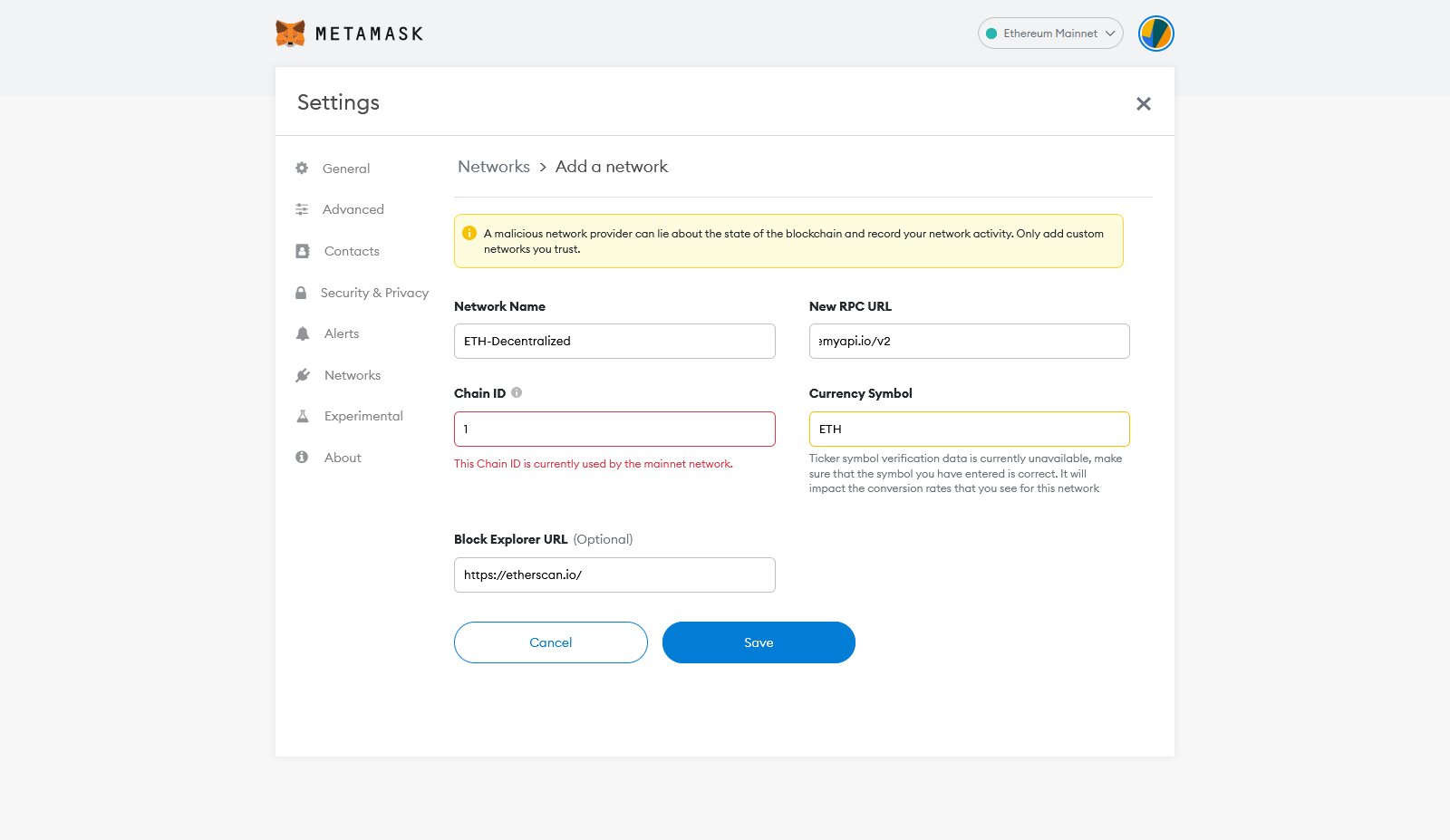Click the yellow warning info icon
1450x840 pixels.
[469, 233]
